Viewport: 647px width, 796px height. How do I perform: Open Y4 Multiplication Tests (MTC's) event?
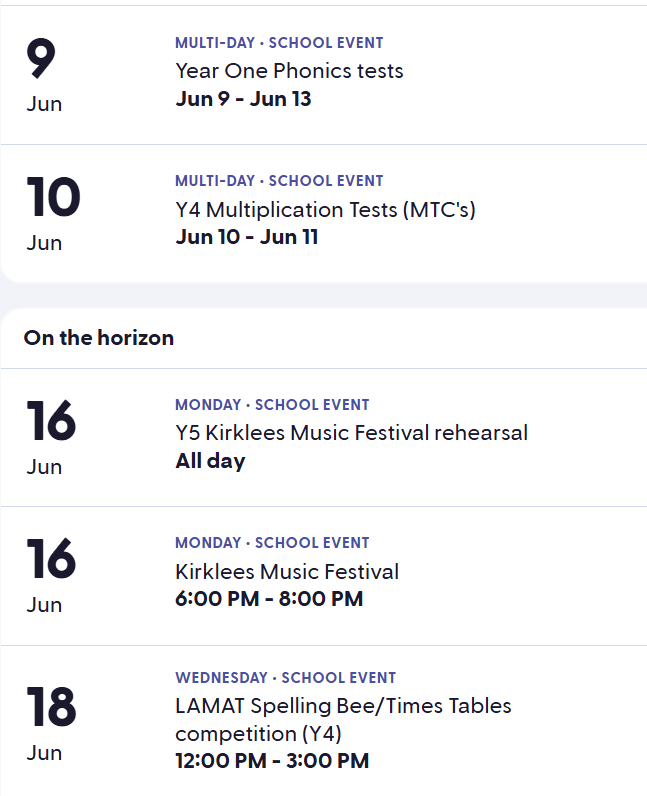325,209
